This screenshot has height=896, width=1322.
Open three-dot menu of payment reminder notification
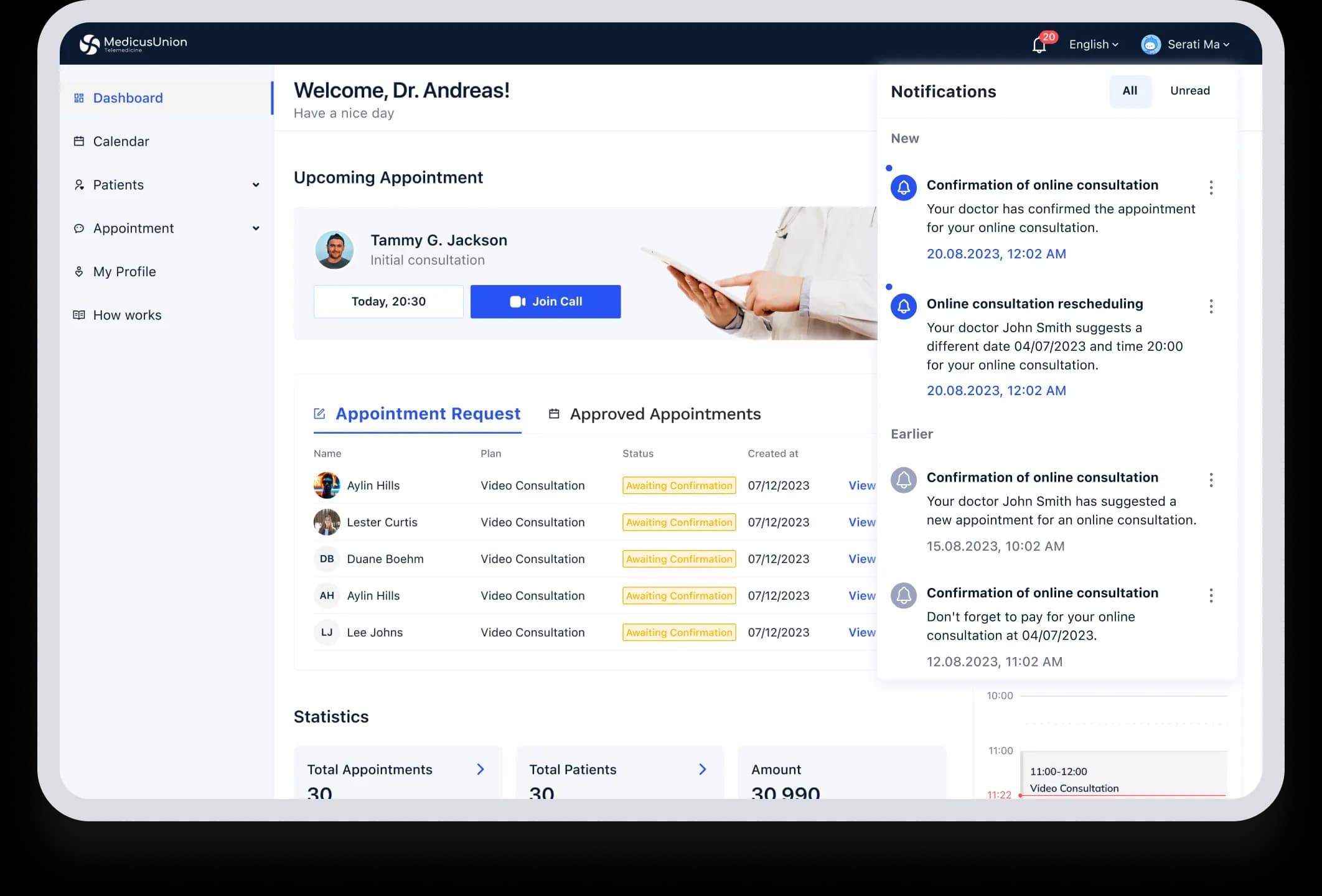coord(1211,595)
